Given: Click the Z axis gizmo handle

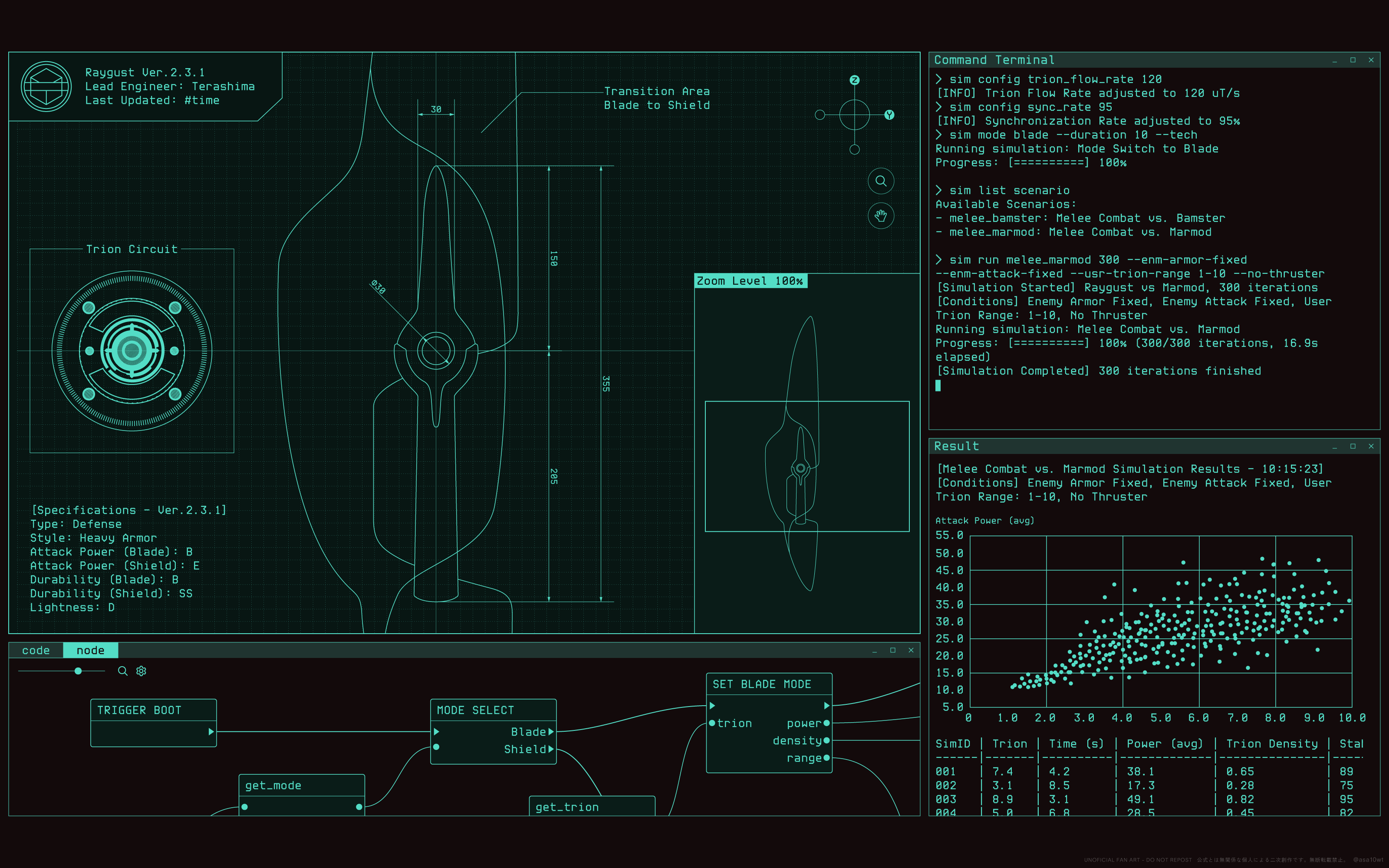Looking at the screenshot, I should click(854, 80).
